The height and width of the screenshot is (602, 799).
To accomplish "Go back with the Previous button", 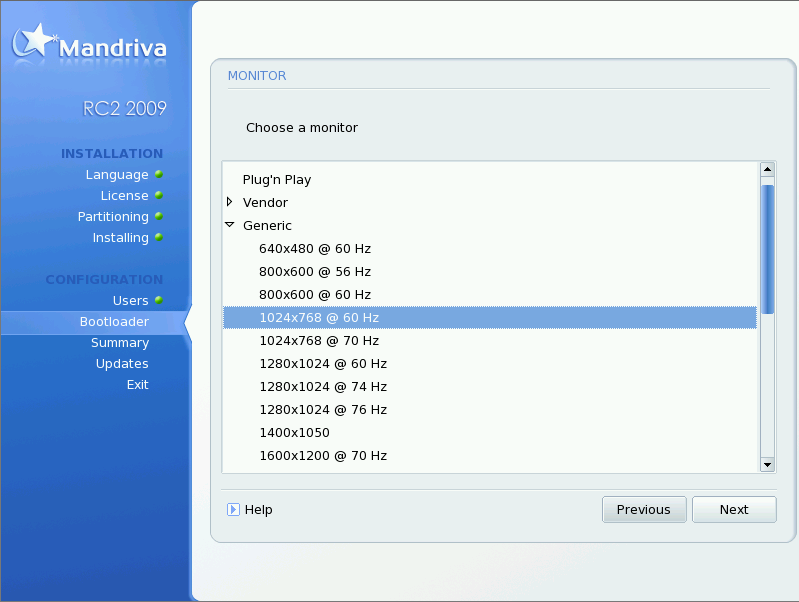I will [643, 510].
